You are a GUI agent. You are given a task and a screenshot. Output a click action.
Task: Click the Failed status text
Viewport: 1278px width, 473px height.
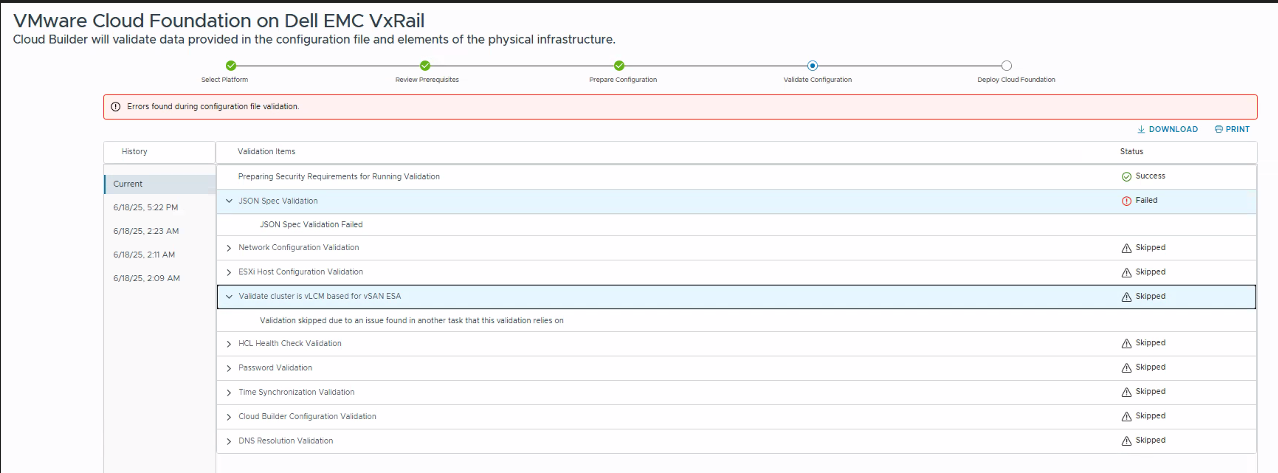coord(1146,200)
